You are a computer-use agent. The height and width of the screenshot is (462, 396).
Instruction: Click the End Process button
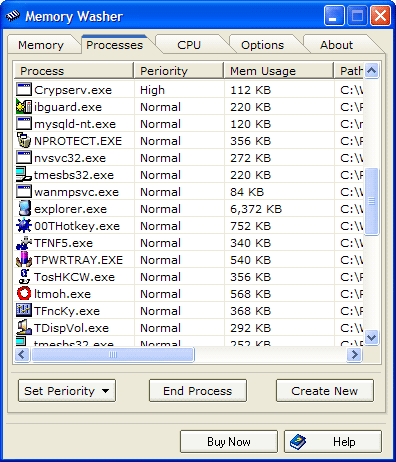coord(198,391)
